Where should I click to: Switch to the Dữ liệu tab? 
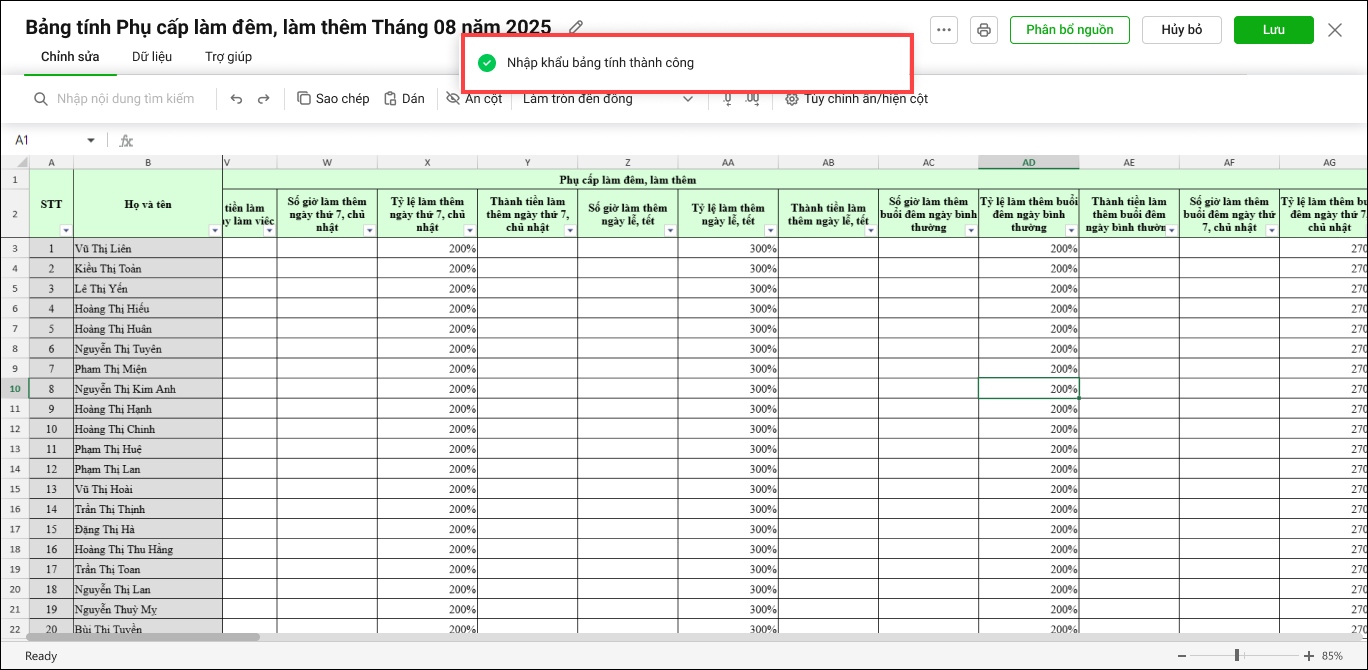152,57
